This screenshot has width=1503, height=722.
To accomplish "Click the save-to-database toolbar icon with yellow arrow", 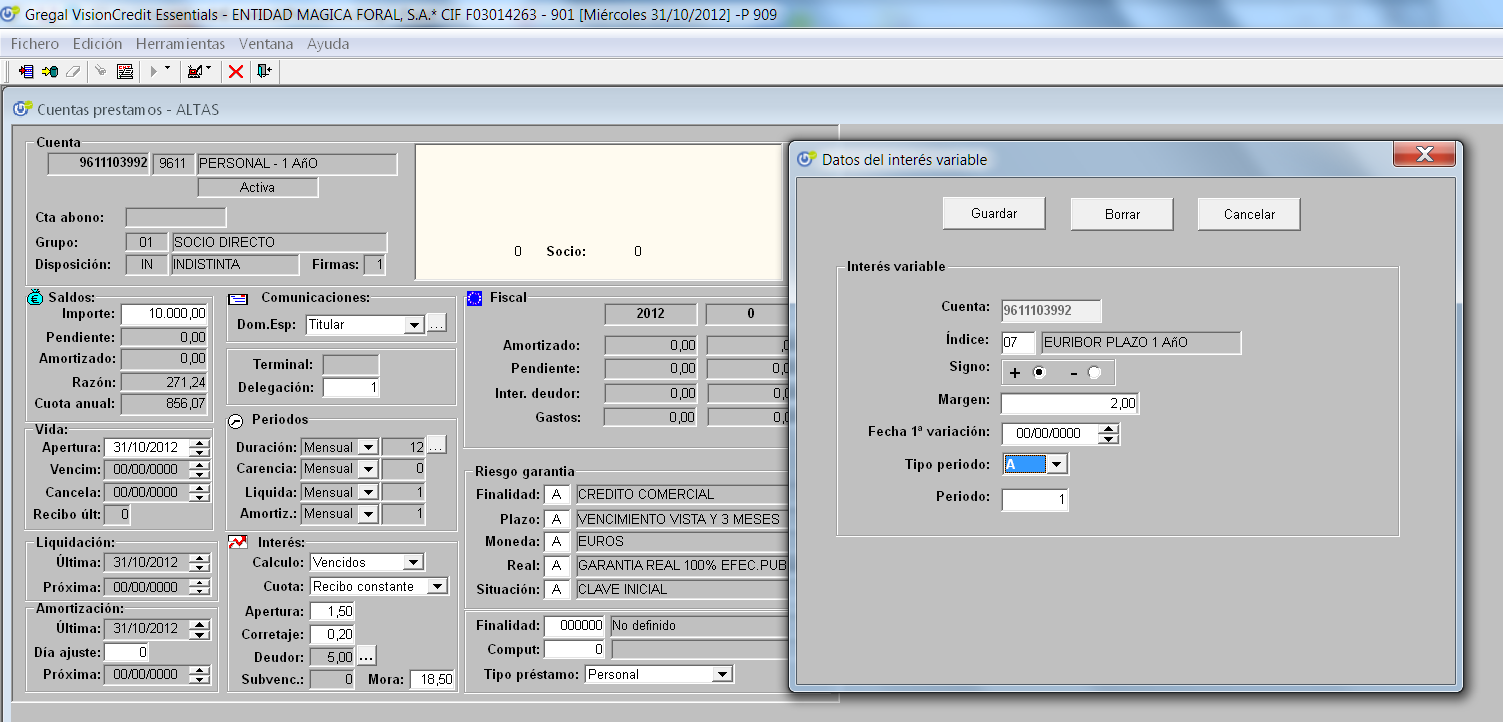I will point(49,71).
